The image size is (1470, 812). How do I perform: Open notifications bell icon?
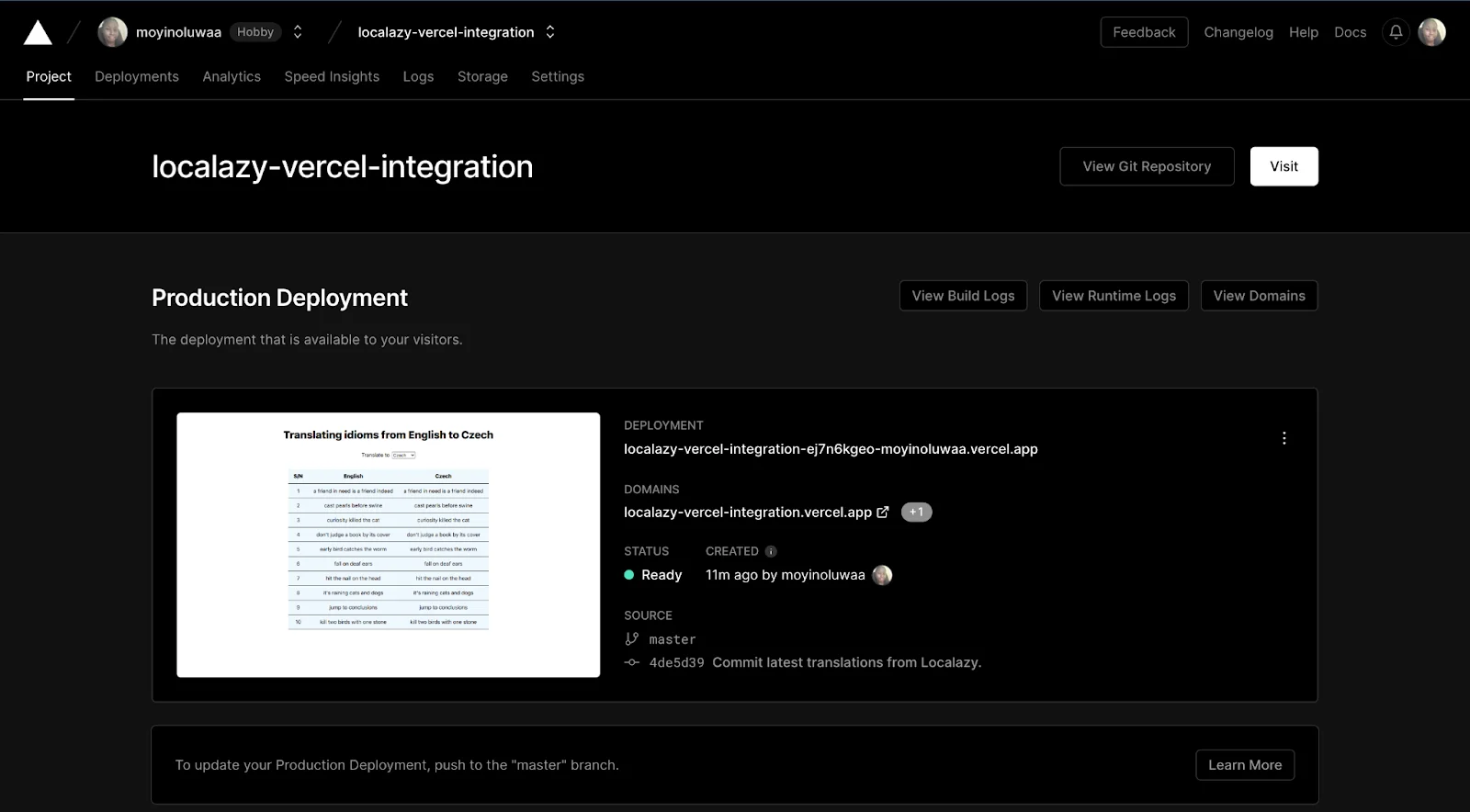tap(1396, 32)
